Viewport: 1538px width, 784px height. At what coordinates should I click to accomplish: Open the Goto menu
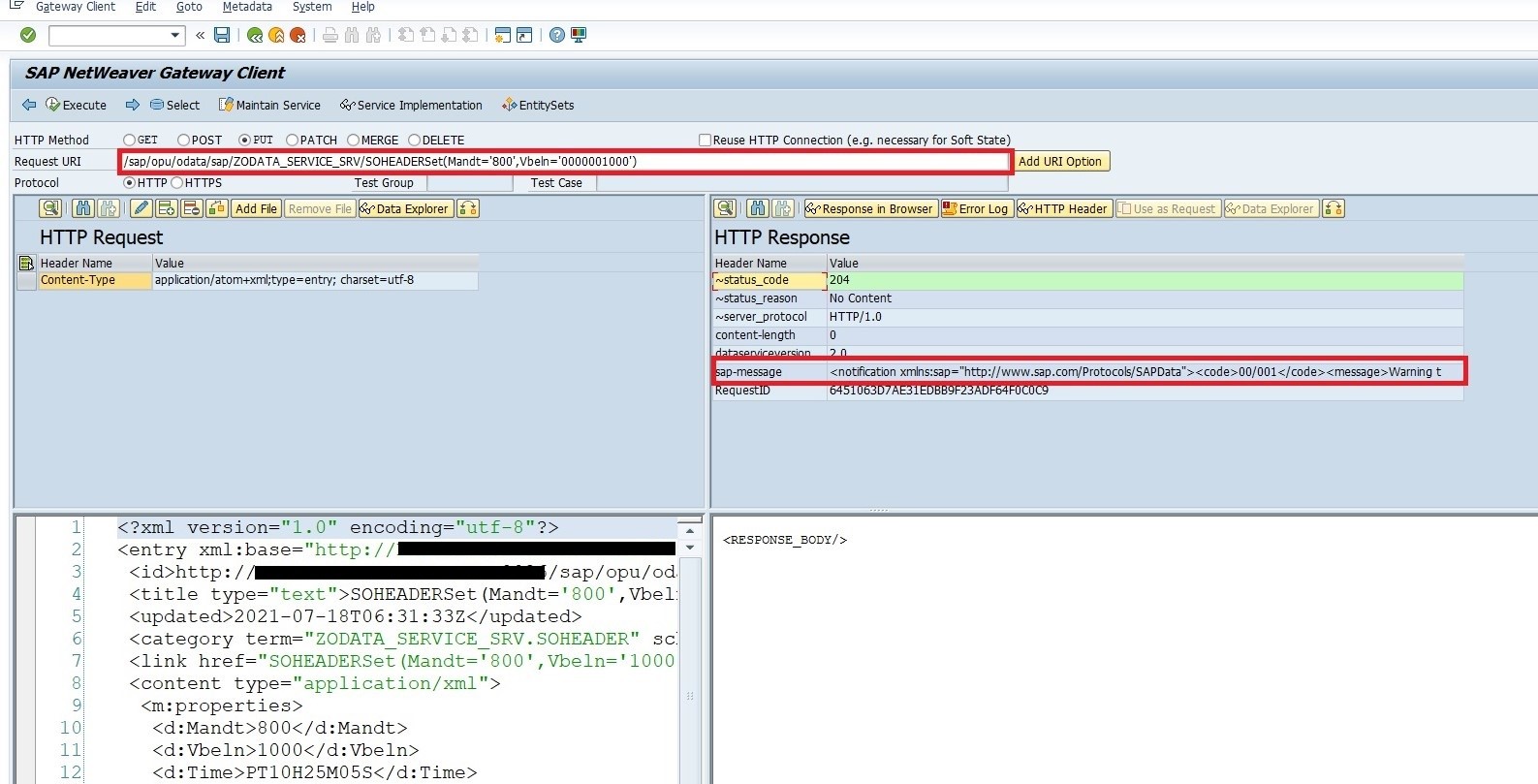(x=189, y=7)
